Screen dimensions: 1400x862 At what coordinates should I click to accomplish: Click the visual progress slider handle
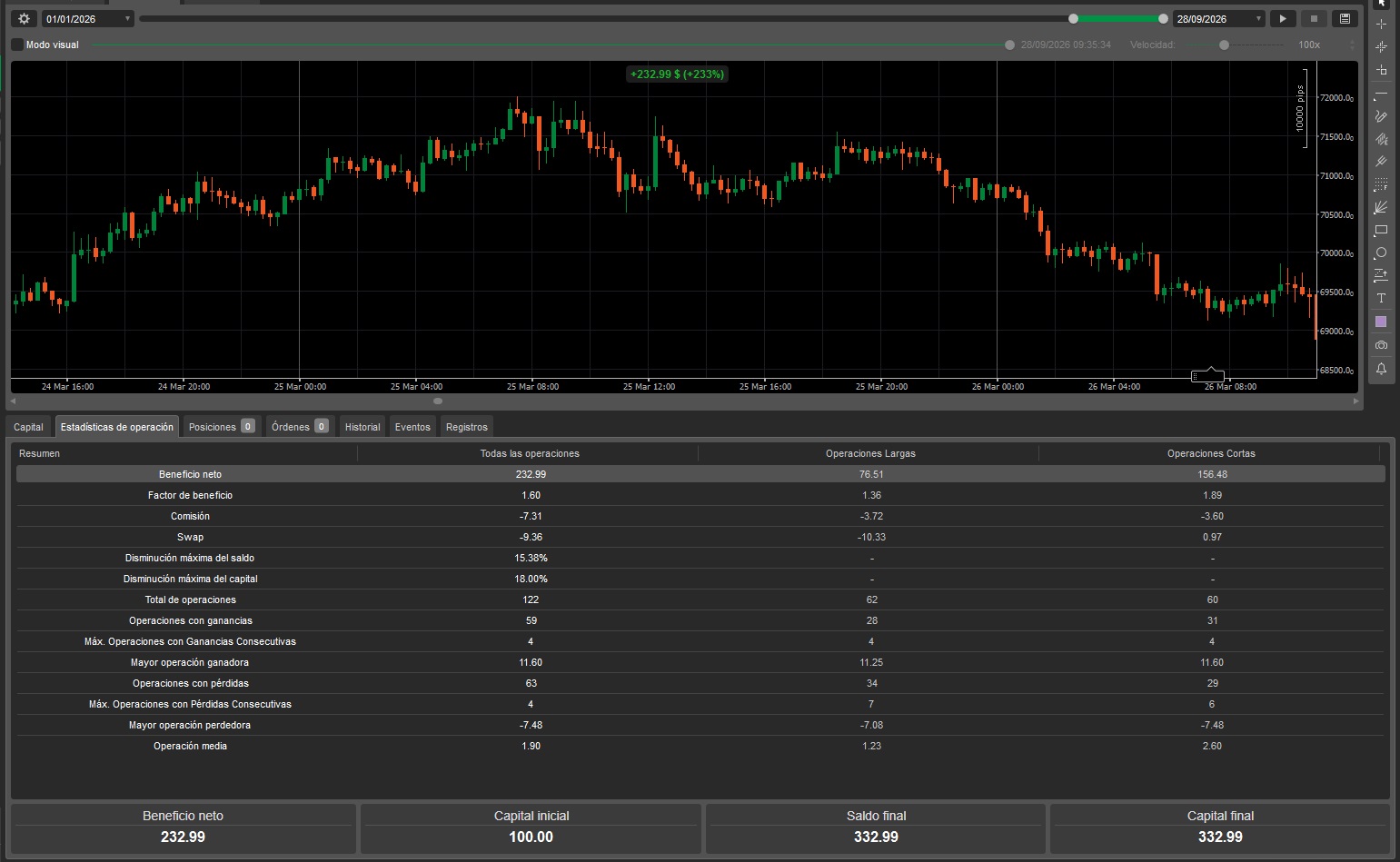click(x=1009, y=45)
